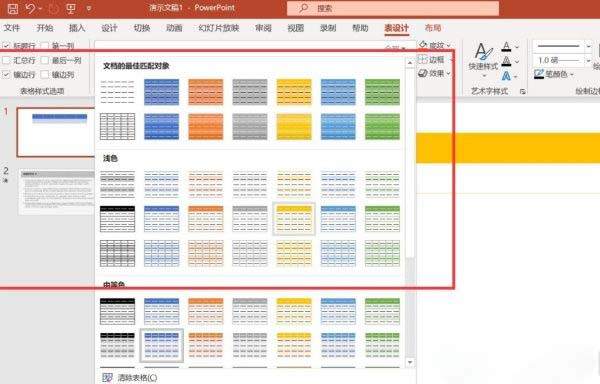Screen dimensions: 600x384
Task: Pick the gray style in best-match first row
Action: tap(250, 92)
